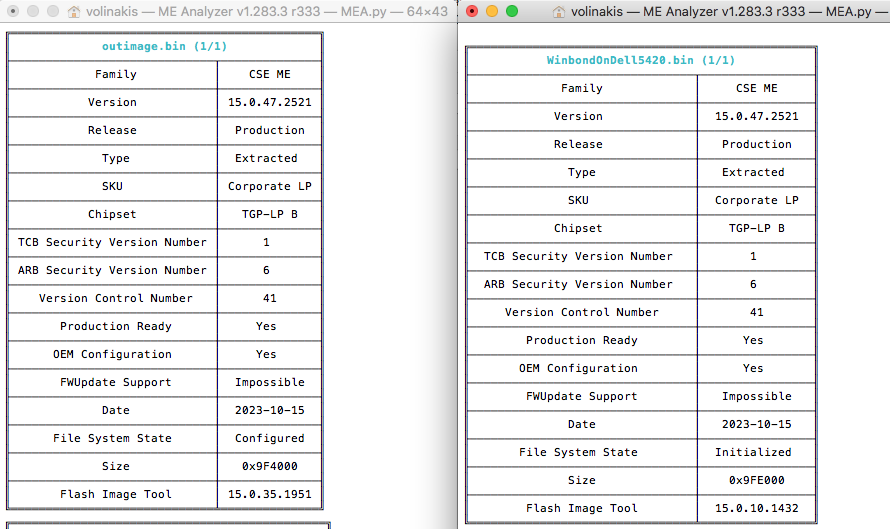Click the outimage.bin (1/1) table header
The height and width of the screenshot is (529, 890).
pos(164,46)
